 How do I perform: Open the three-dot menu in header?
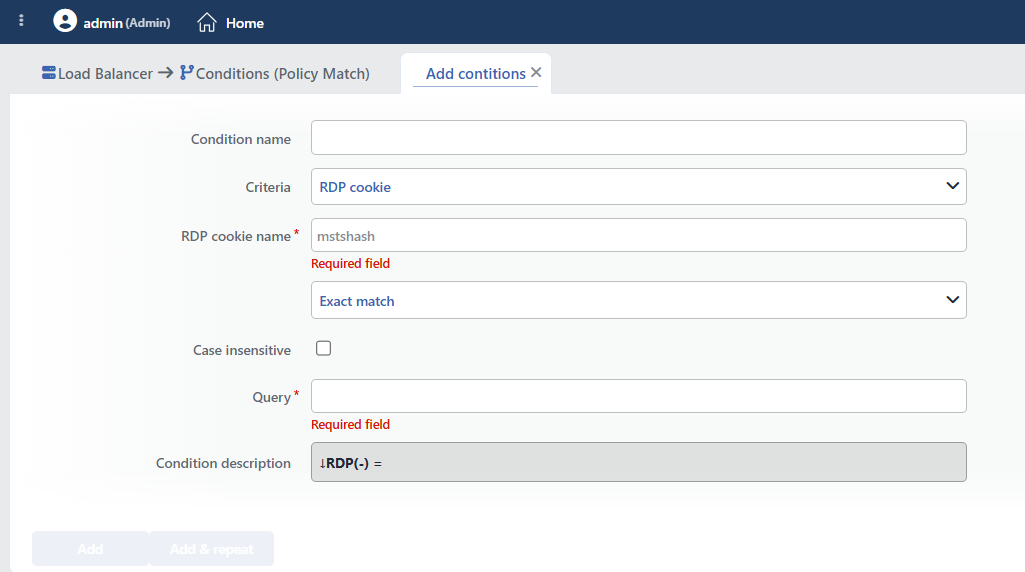(x=22, y=21)
